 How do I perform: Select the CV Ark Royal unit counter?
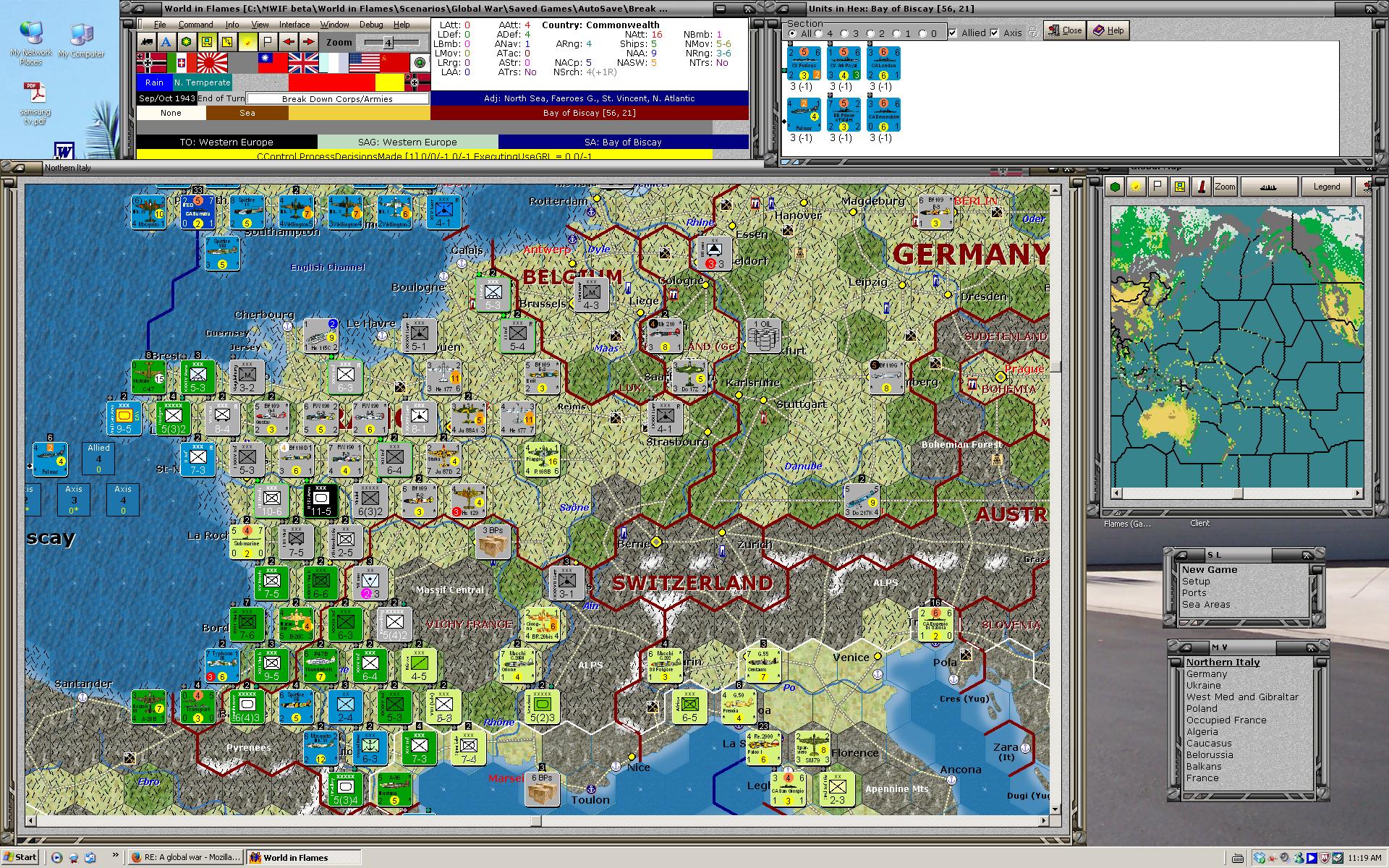844,64
